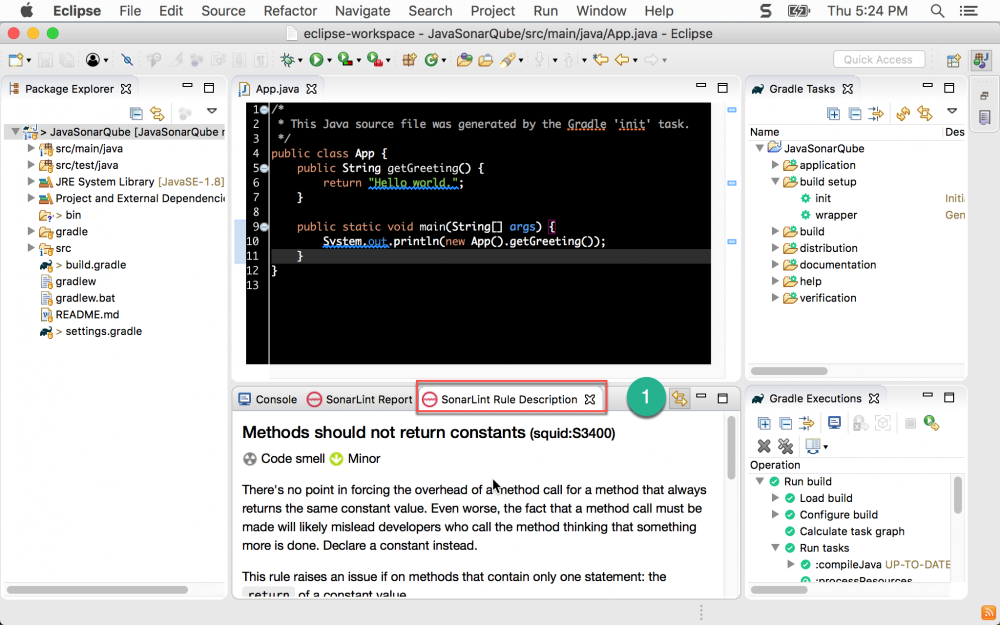This screenshot has height=625, width=1000.
Task: Toggle Link with Selection in Gradle Tasks view
Action: coord(925,114)
